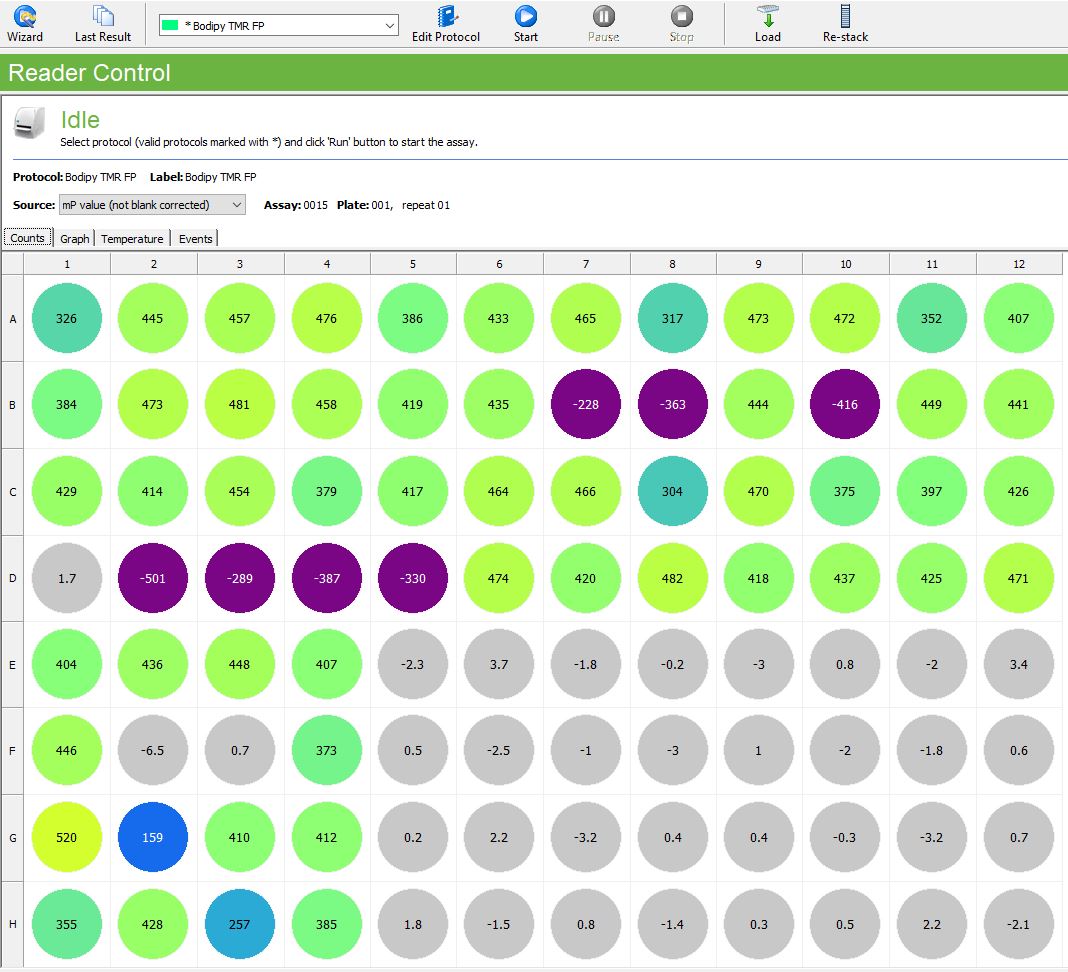Screen dimensions: 1068x972
Task: Click the blue well showing 159
Action: pyautogui.click(x=153, y=837)
